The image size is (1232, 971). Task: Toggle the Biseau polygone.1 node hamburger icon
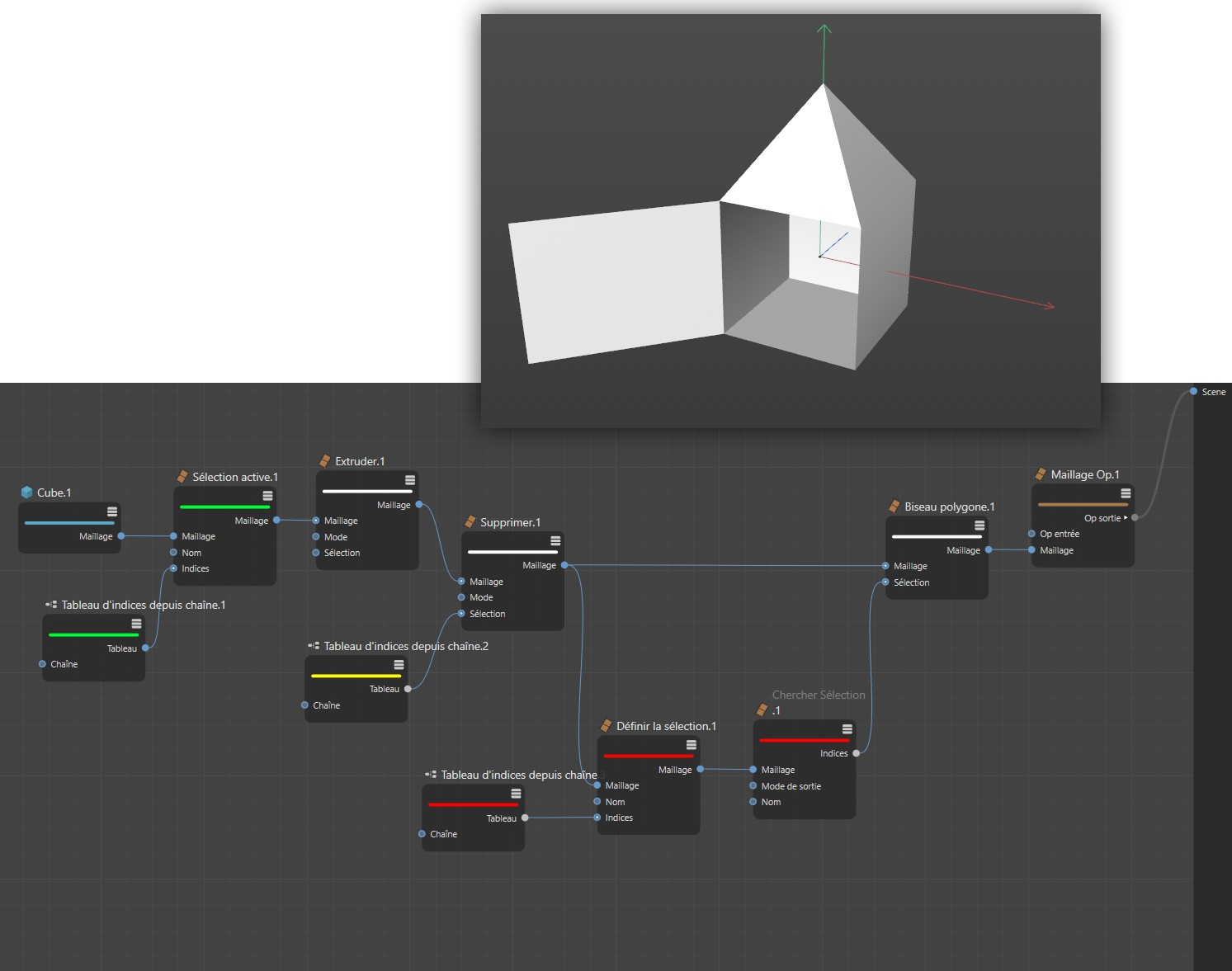(x=979, y=526)
